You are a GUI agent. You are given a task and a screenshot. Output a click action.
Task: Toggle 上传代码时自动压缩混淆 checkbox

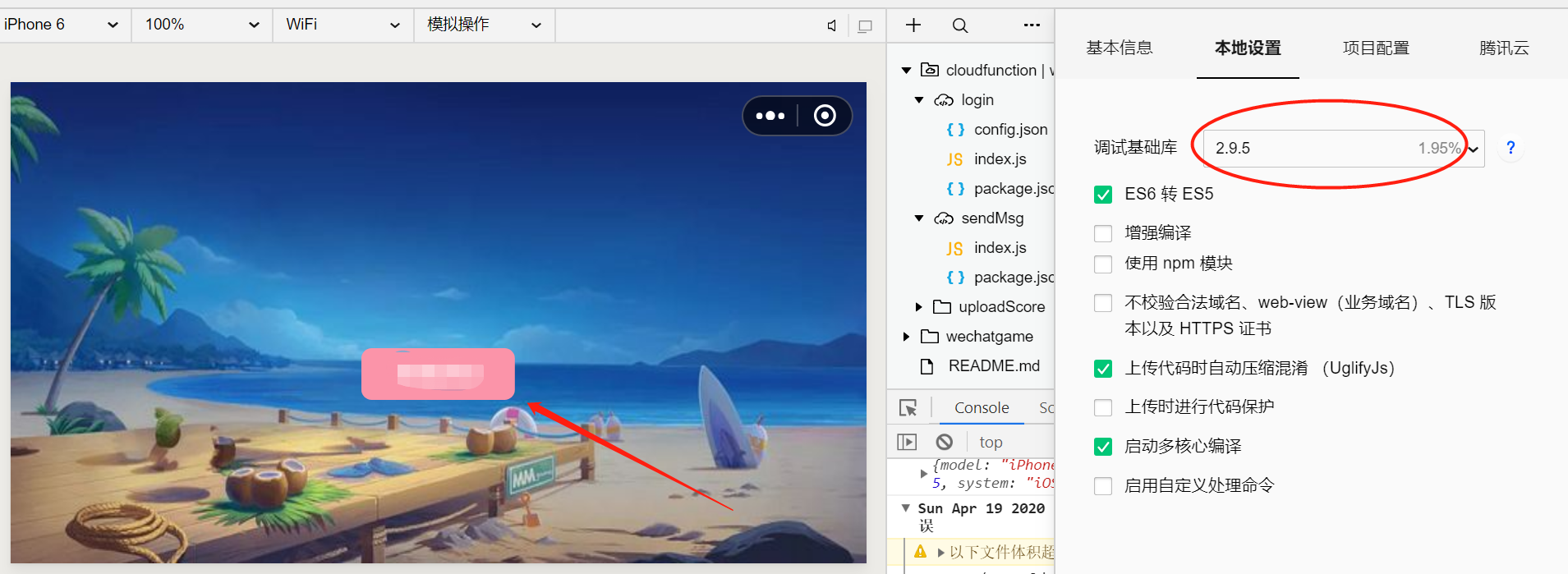click(x=1103, y=369)
